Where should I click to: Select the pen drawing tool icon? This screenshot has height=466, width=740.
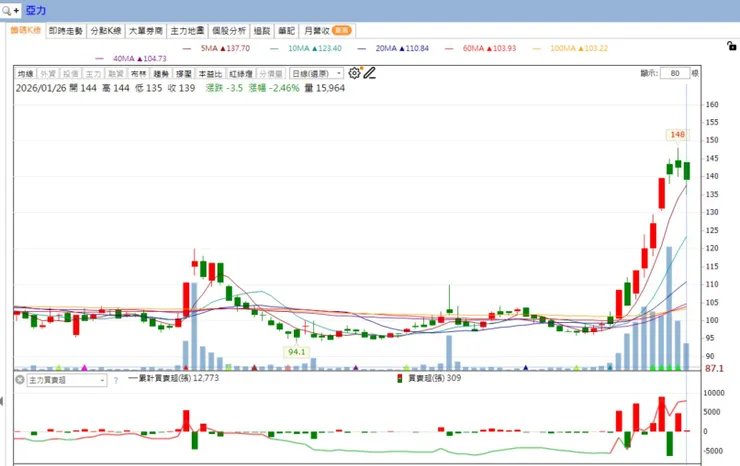point(370,73)
